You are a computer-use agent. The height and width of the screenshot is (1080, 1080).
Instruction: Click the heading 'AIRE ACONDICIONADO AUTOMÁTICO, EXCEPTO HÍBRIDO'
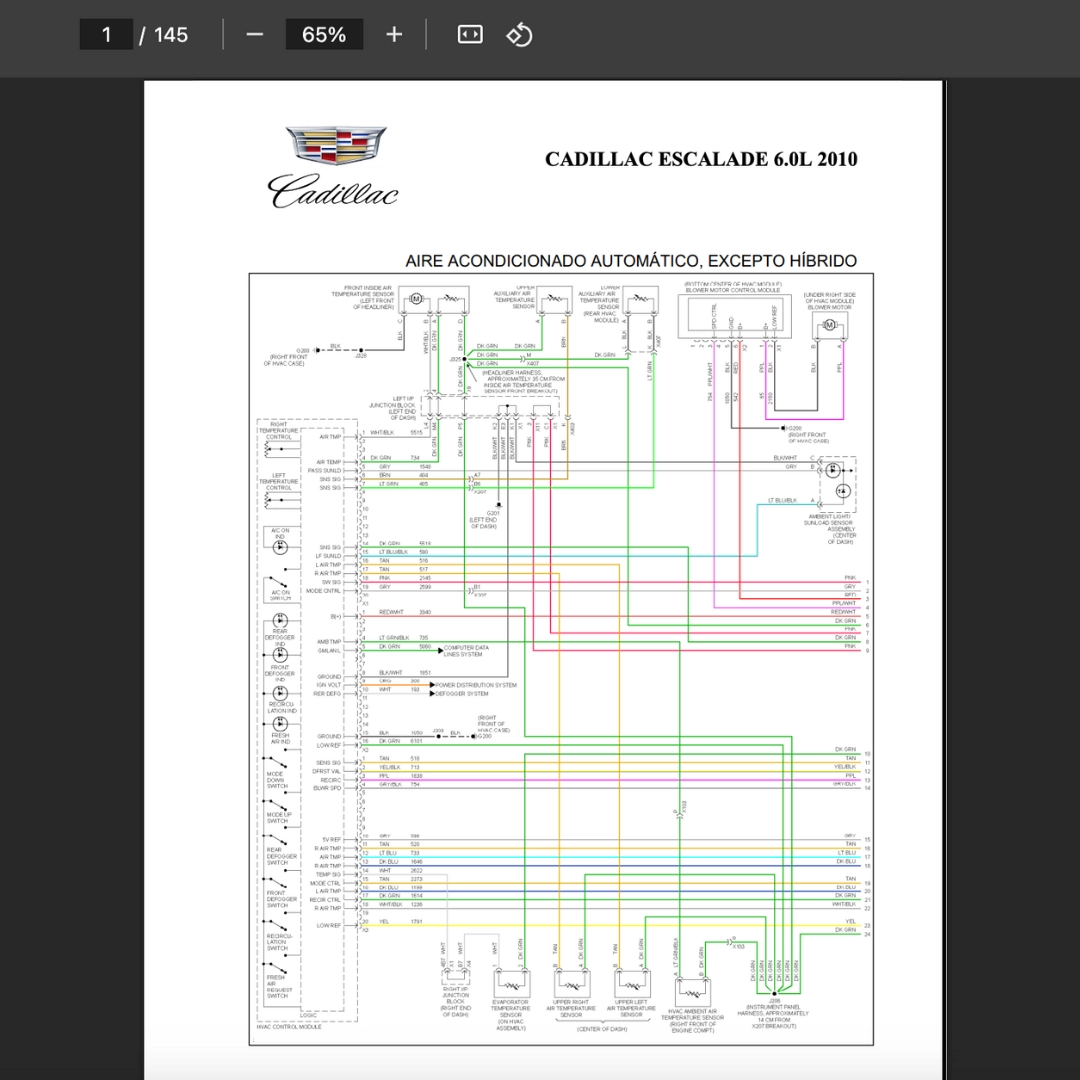[x=631, y=261]
